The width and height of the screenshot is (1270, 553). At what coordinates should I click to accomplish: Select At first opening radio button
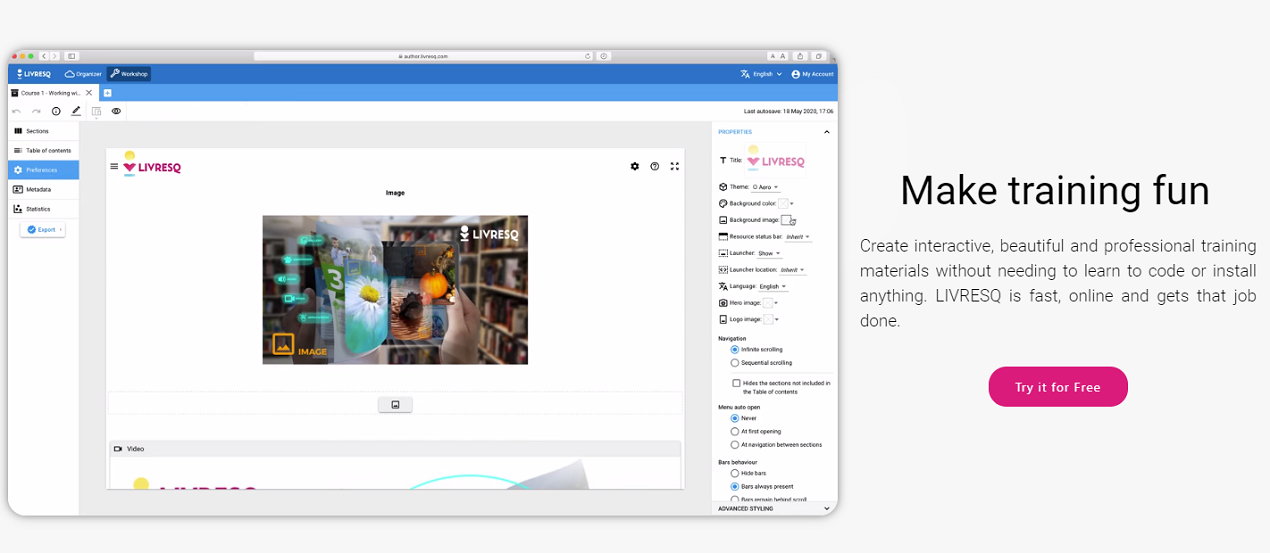coord(735,432)
